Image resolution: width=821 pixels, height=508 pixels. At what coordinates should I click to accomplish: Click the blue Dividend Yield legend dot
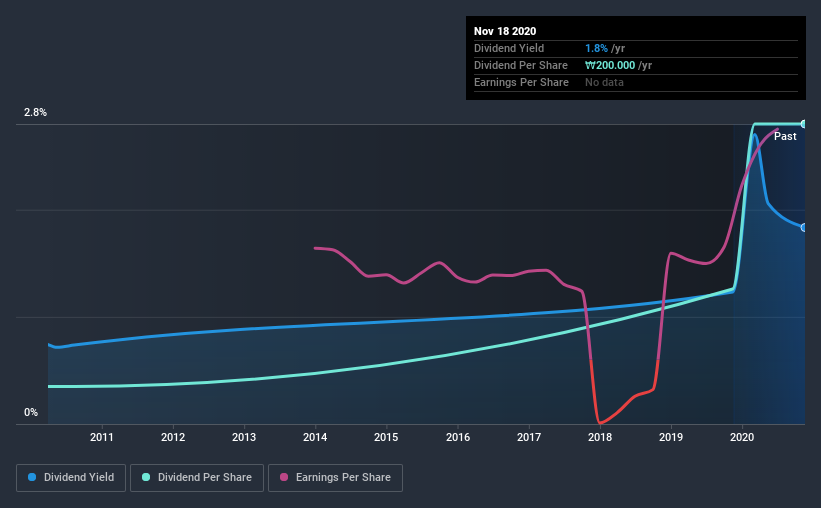pos(32,477)
